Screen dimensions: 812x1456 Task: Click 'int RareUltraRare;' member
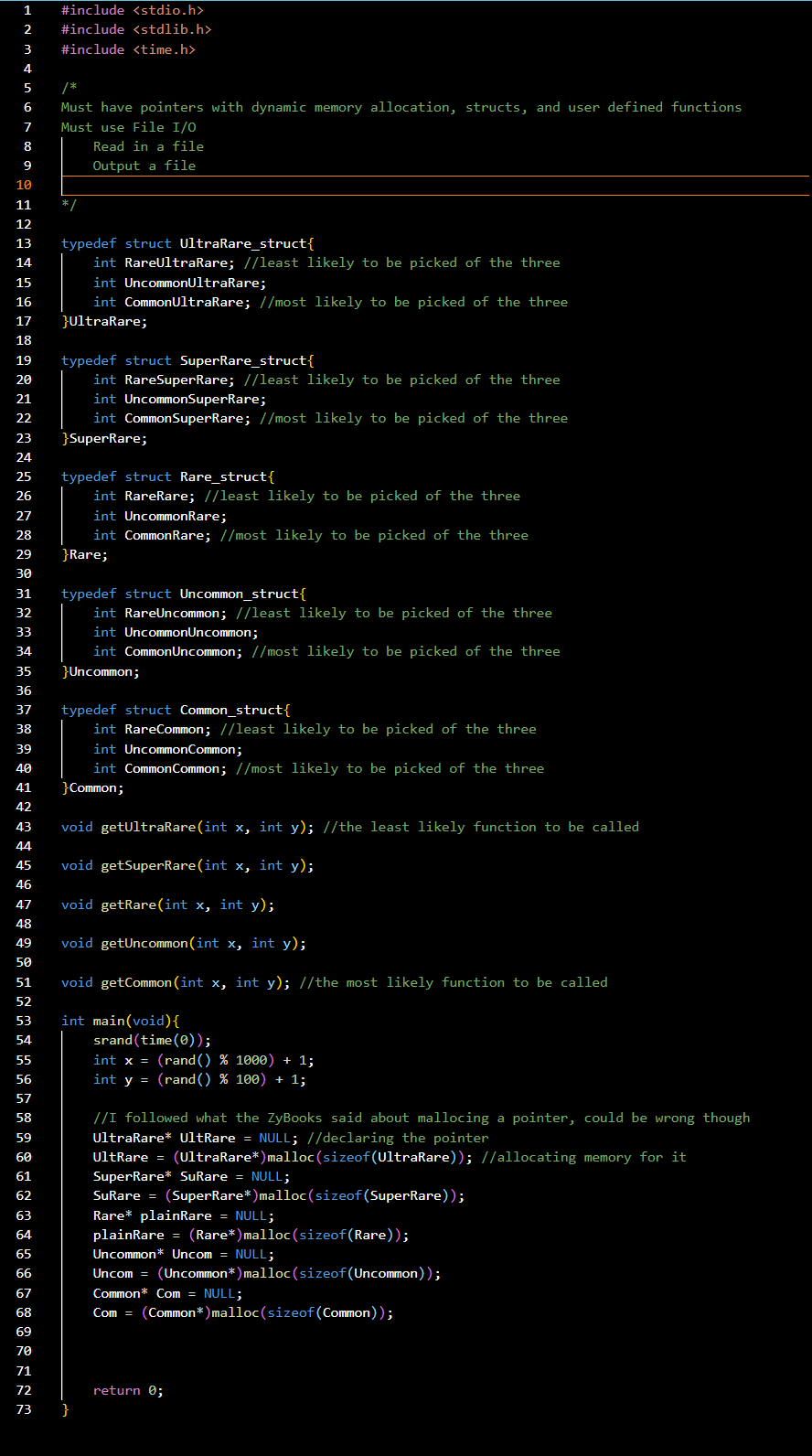coord(164,262)
